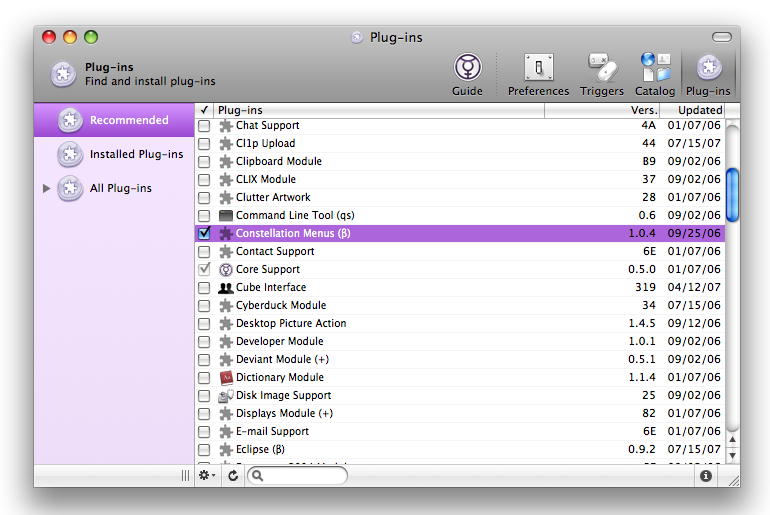770x515 pixels.
Task: Click the refresh plug-ins list icon
Action: click(x=233, y=475)
